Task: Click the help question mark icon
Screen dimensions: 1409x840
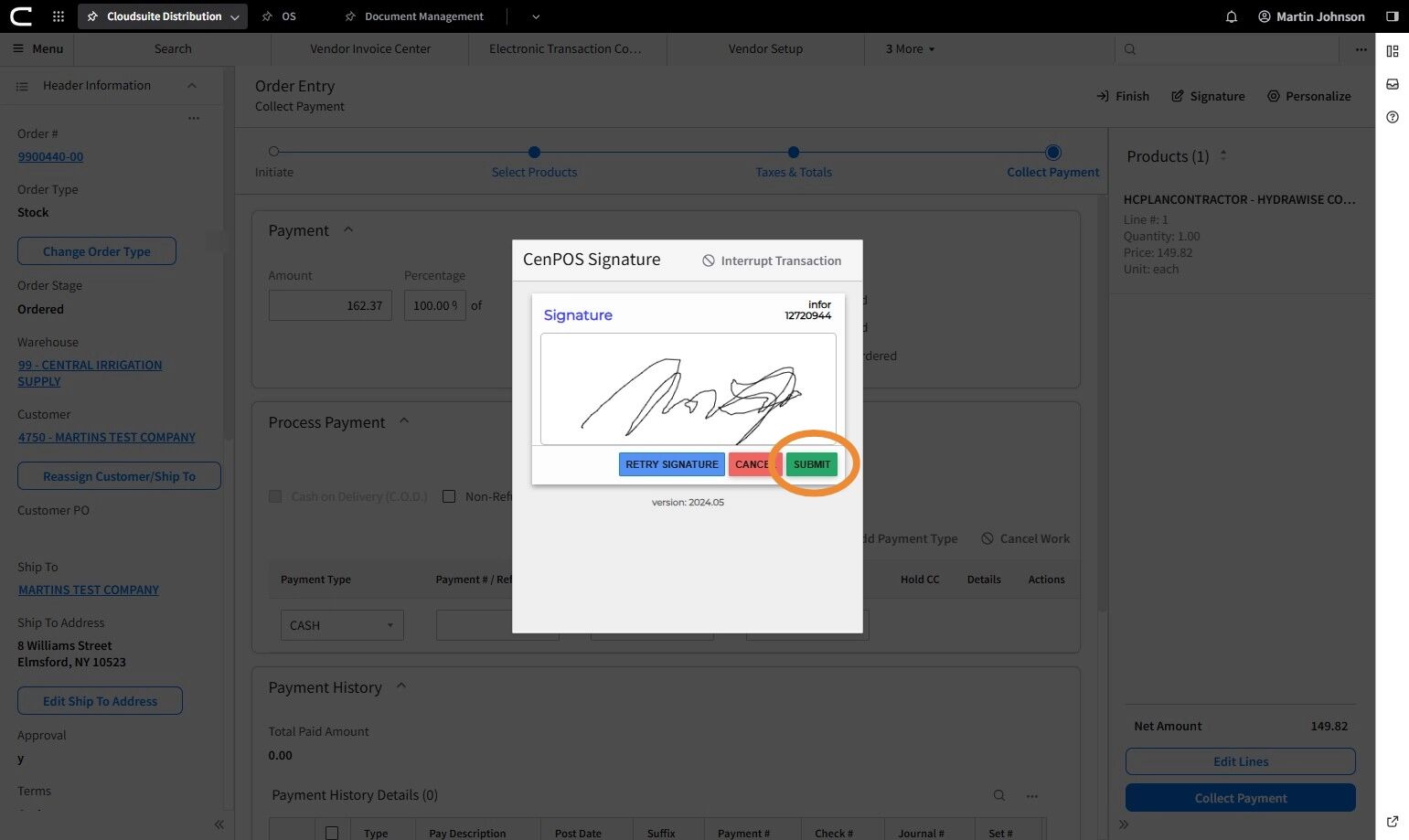Action: 1392,117
